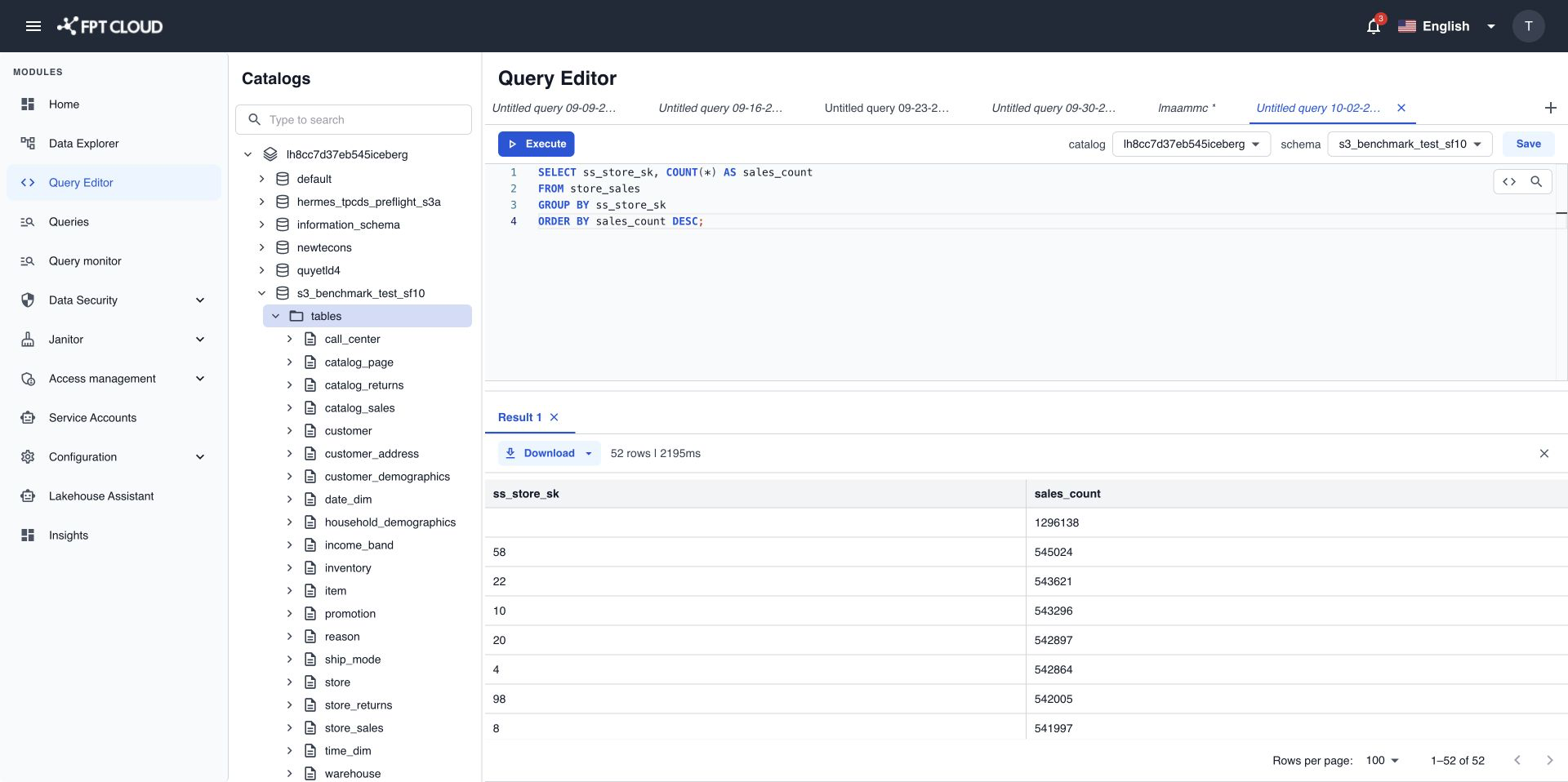Viewport: 1568px width, 782px height.
Task: Click the Queries icon in sidebar
Action: click(28, 222)
